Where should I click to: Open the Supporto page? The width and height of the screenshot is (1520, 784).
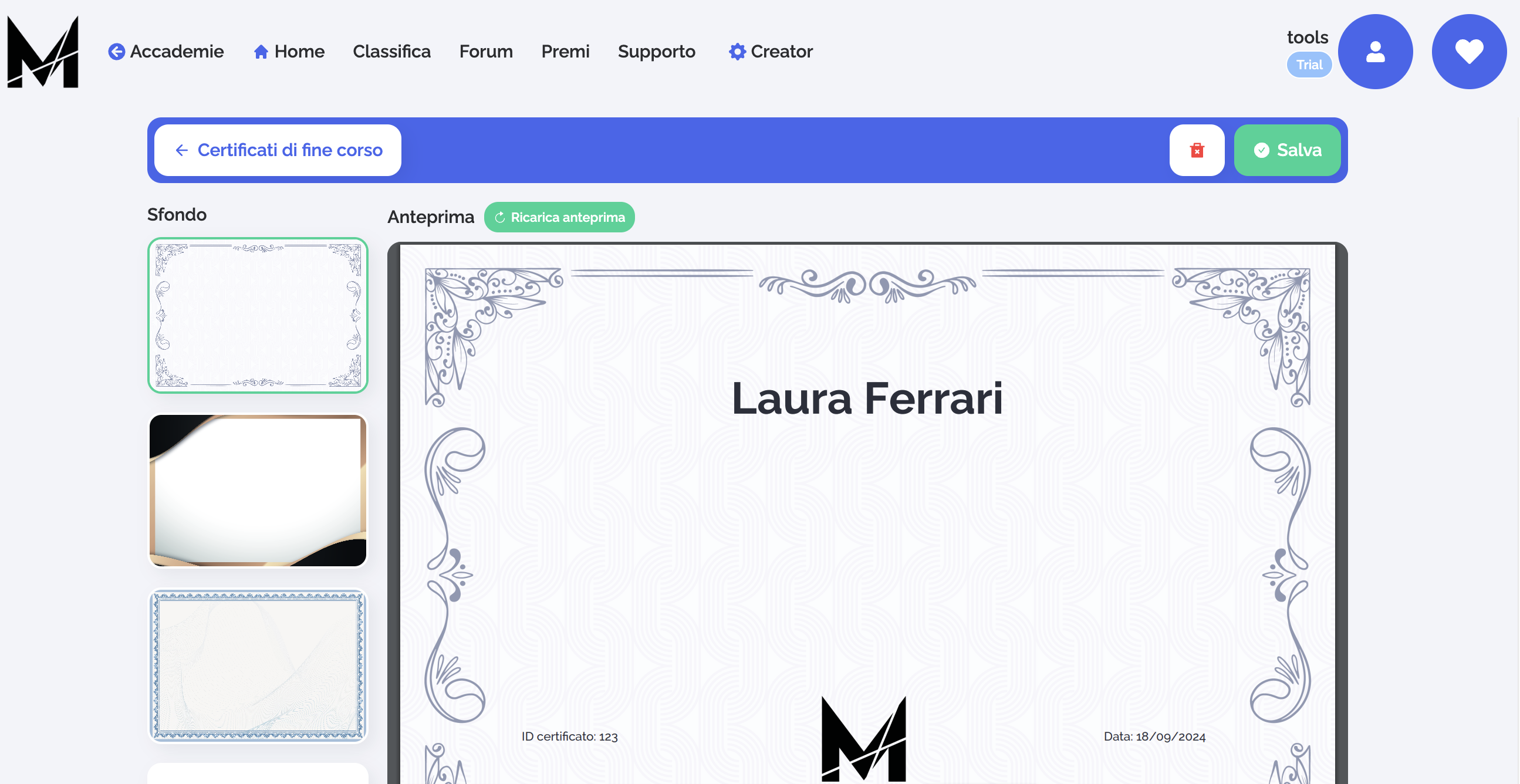pyautogui.click(x=656, y=52)
